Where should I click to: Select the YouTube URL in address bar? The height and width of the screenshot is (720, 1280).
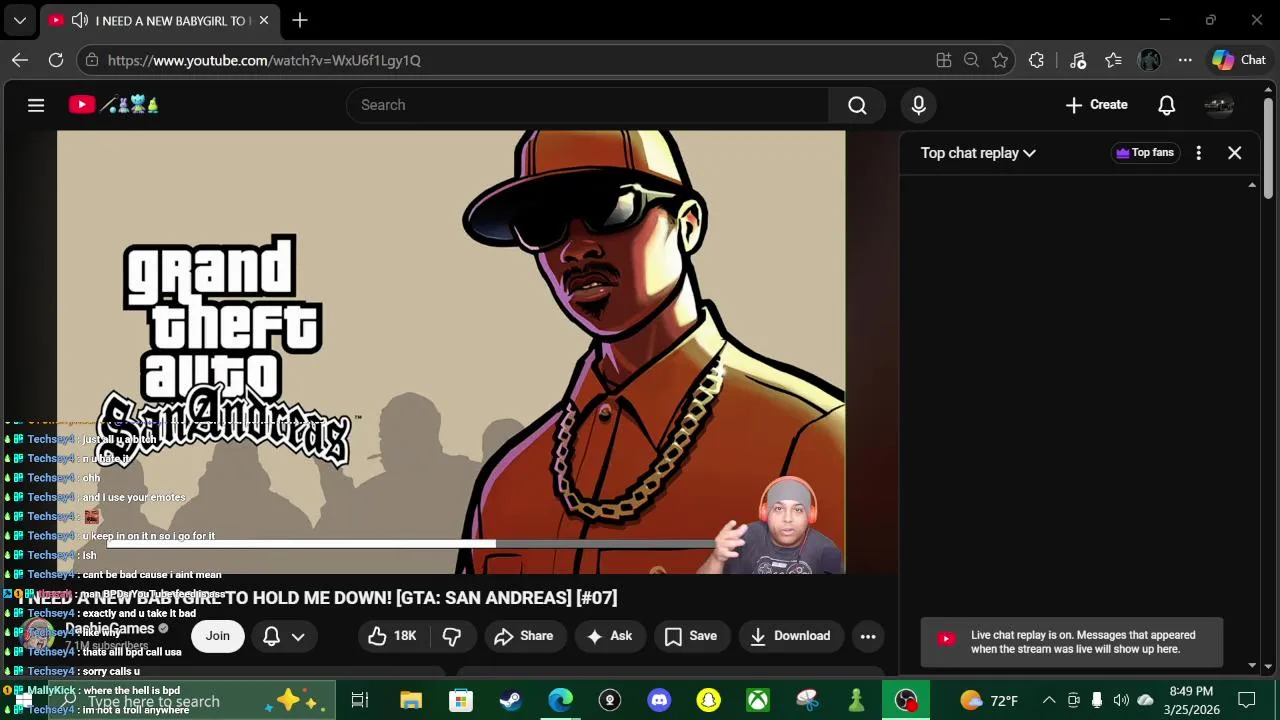coord(264,60)
